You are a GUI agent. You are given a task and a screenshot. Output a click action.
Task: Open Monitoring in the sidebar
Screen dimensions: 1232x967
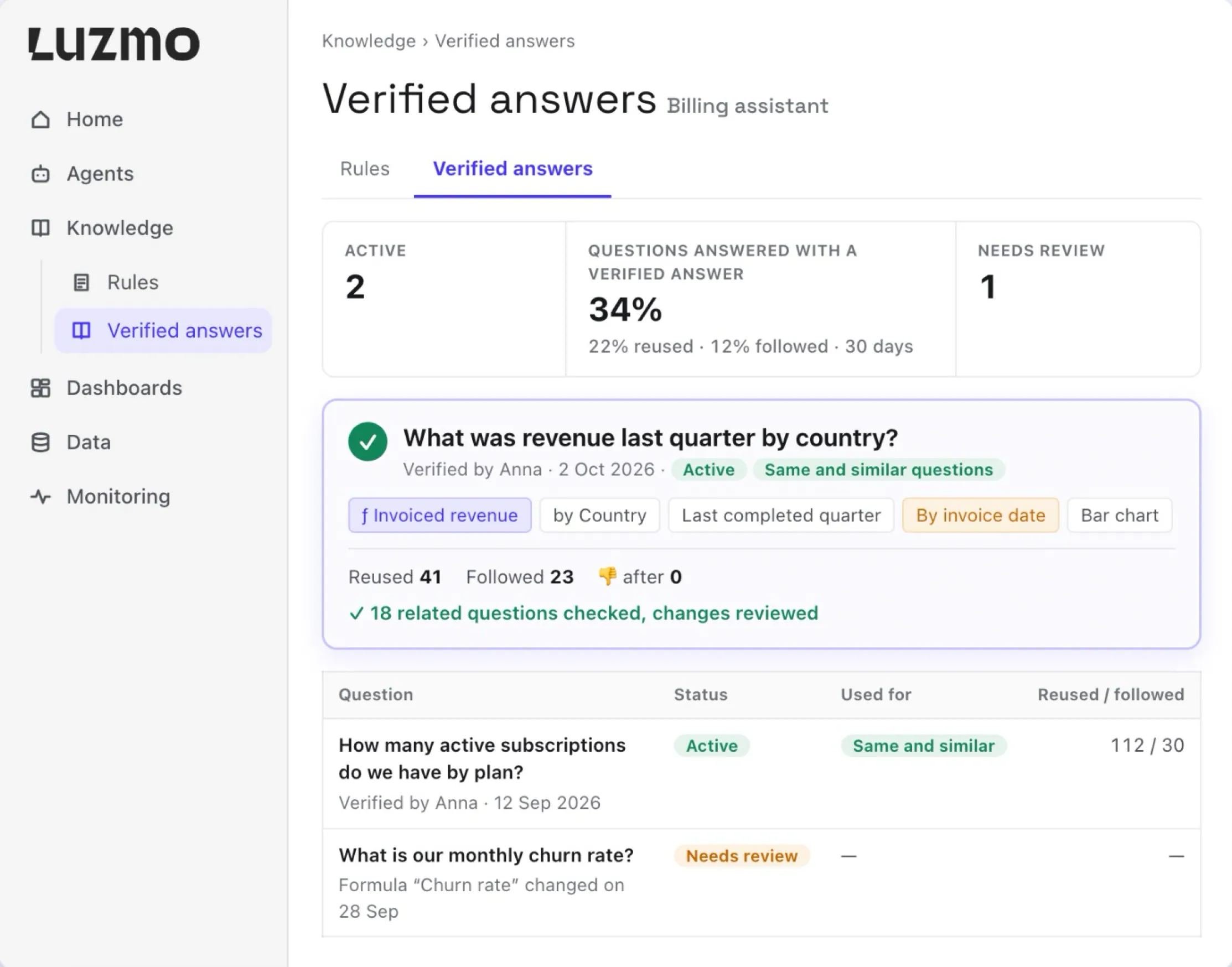(118, 497)
